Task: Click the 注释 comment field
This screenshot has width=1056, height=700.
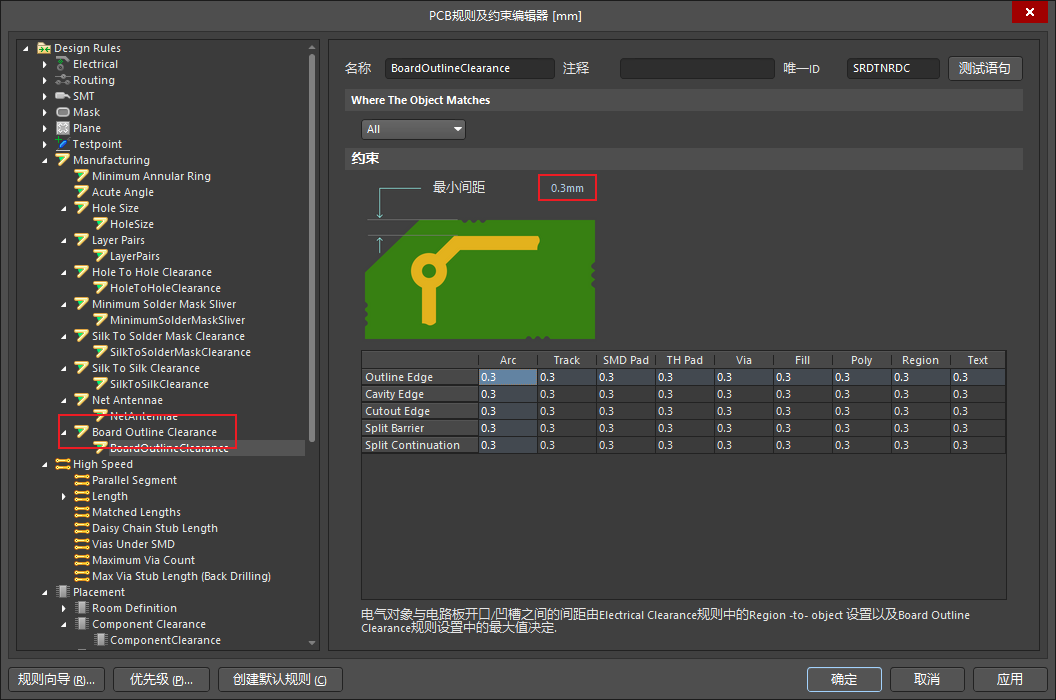Action: coord(697,68)
